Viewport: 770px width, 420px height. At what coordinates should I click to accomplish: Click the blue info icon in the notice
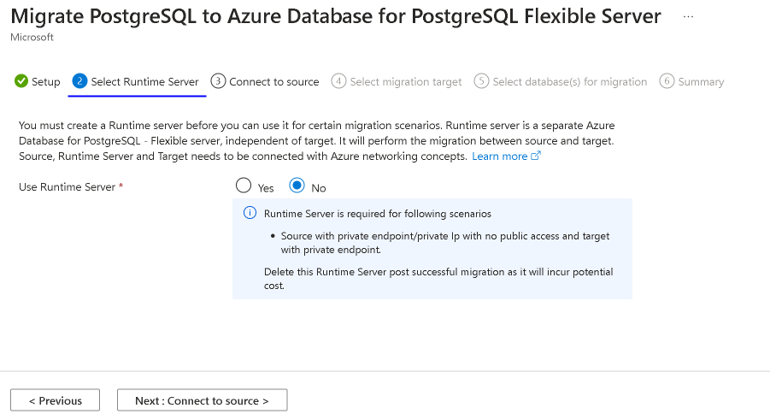250,214
